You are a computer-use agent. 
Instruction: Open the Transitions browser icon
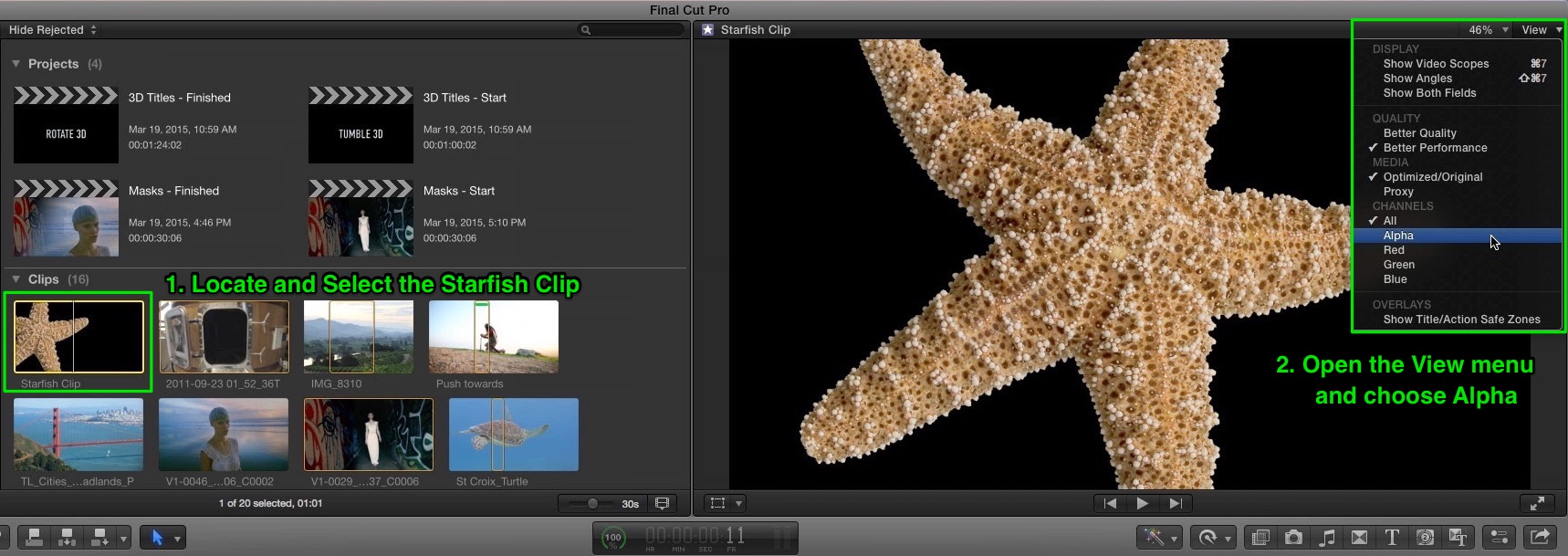[1359, 537]
